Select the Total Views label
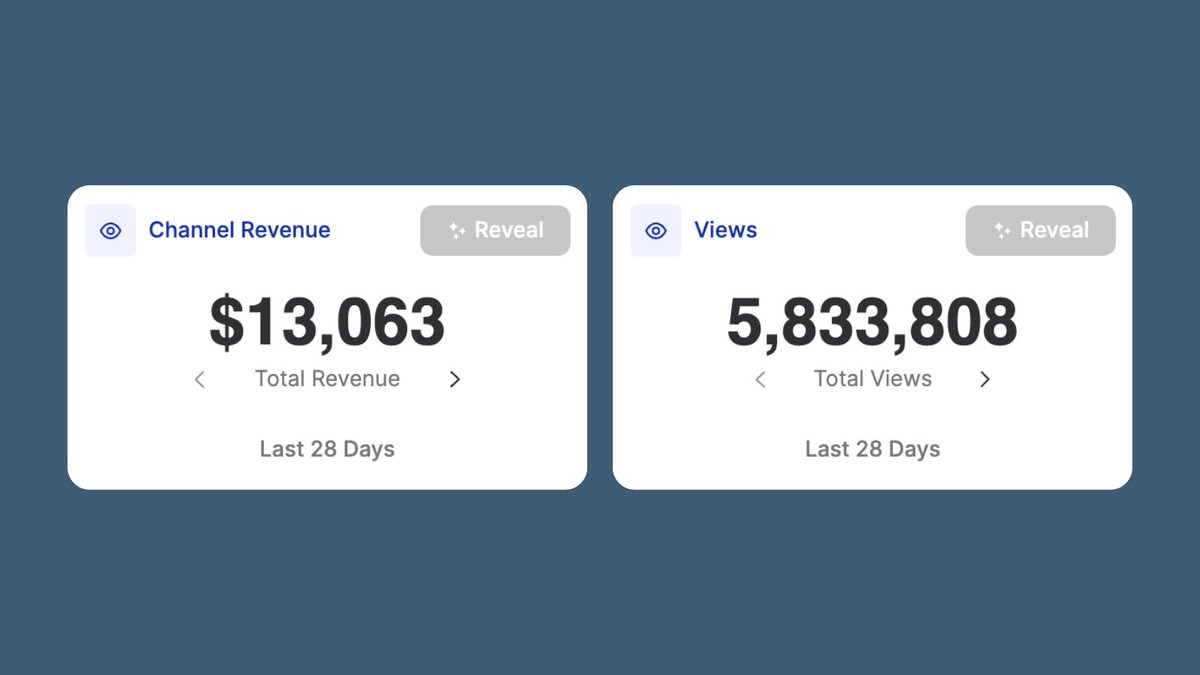Image resolution: width=1200 pixels, height=675 pixels. (873, 379)
